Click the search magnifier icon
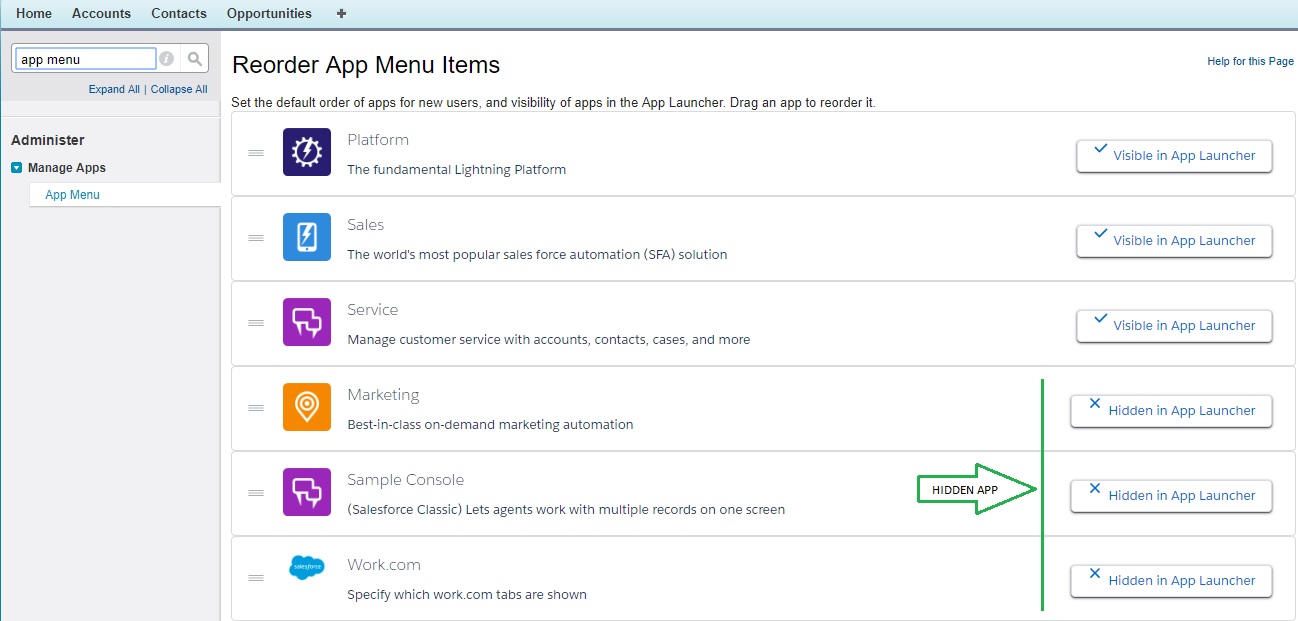 click(x=194, y=58)
